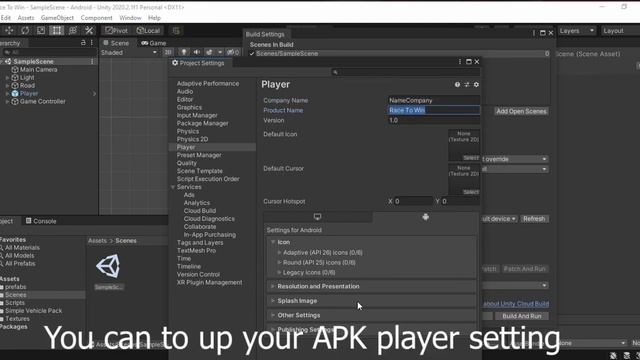Image resolution: width=640 pixels, height=360 pixels.
Task: Open the GameObject menu
Action: tap(57, 18)
